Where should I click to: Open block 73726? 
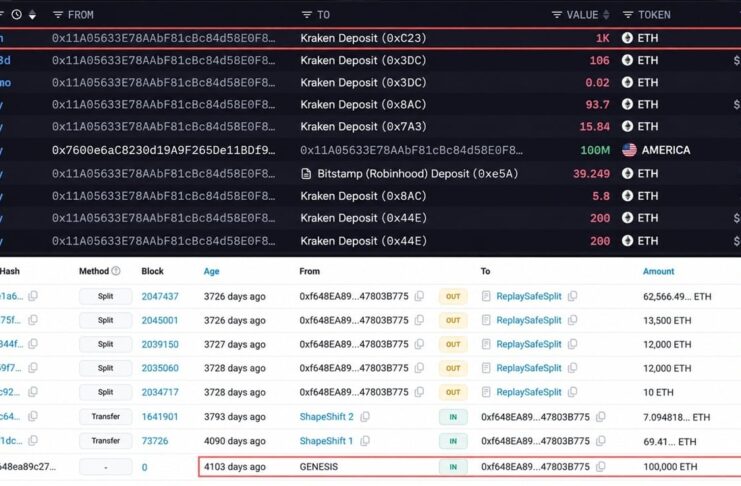click(155, 441)
